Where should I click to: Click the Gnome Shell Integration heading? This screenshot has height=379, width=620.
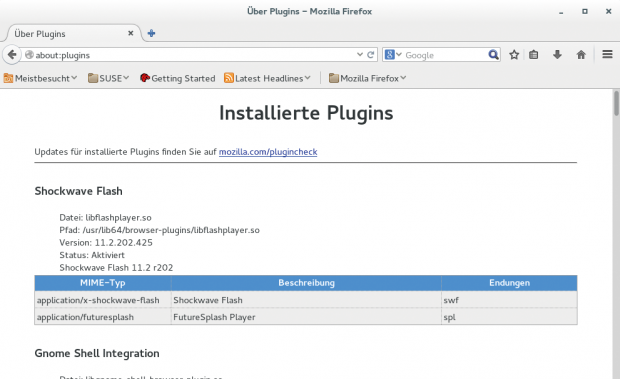(x=97, y=353)
